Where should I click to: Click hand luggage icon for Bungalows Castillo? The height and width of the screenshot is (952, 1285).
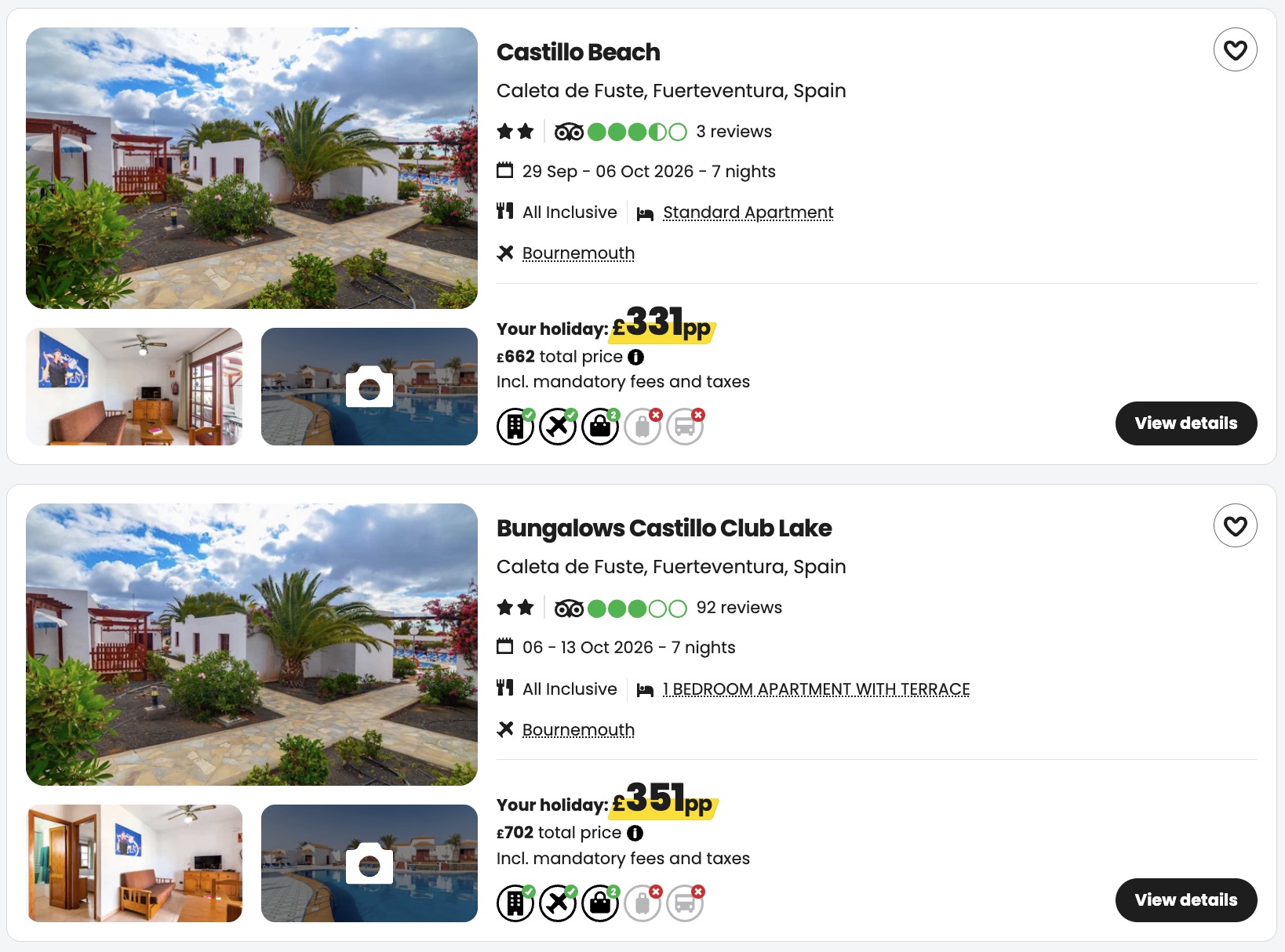point(600,903)
